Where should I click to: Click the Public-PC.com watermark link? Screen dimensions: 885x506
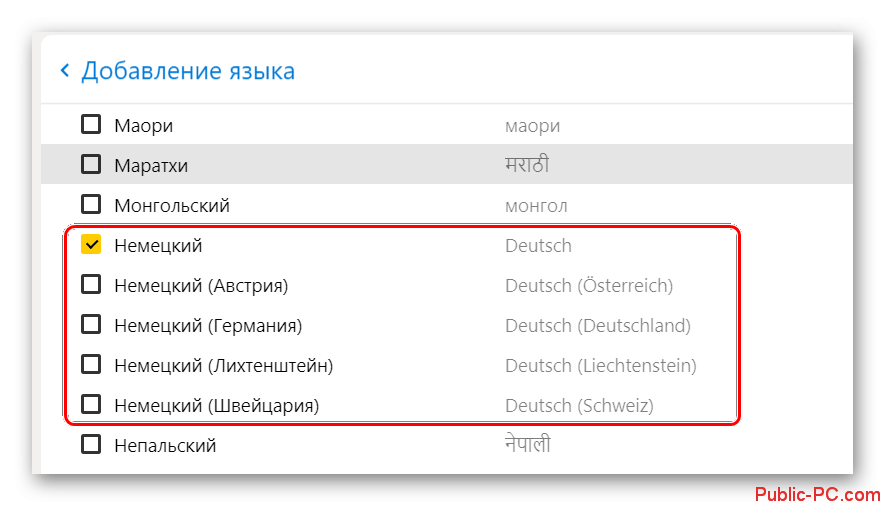tap(817, 495)
